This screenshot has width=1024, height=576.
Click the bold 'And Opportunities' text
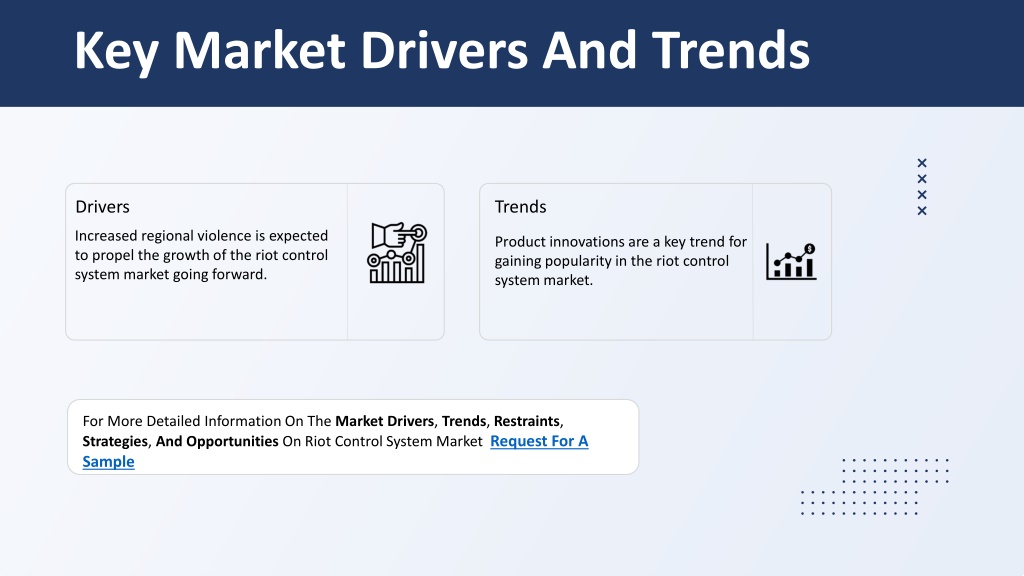click(x=217, y=441)
